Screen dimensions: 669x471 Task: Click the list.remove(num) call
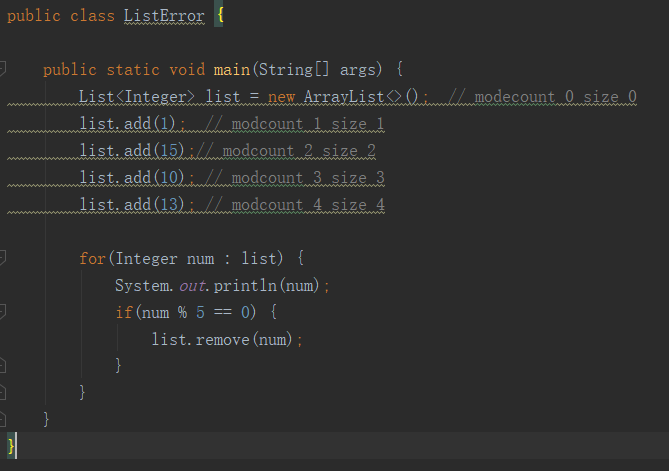tap(227, 340)
